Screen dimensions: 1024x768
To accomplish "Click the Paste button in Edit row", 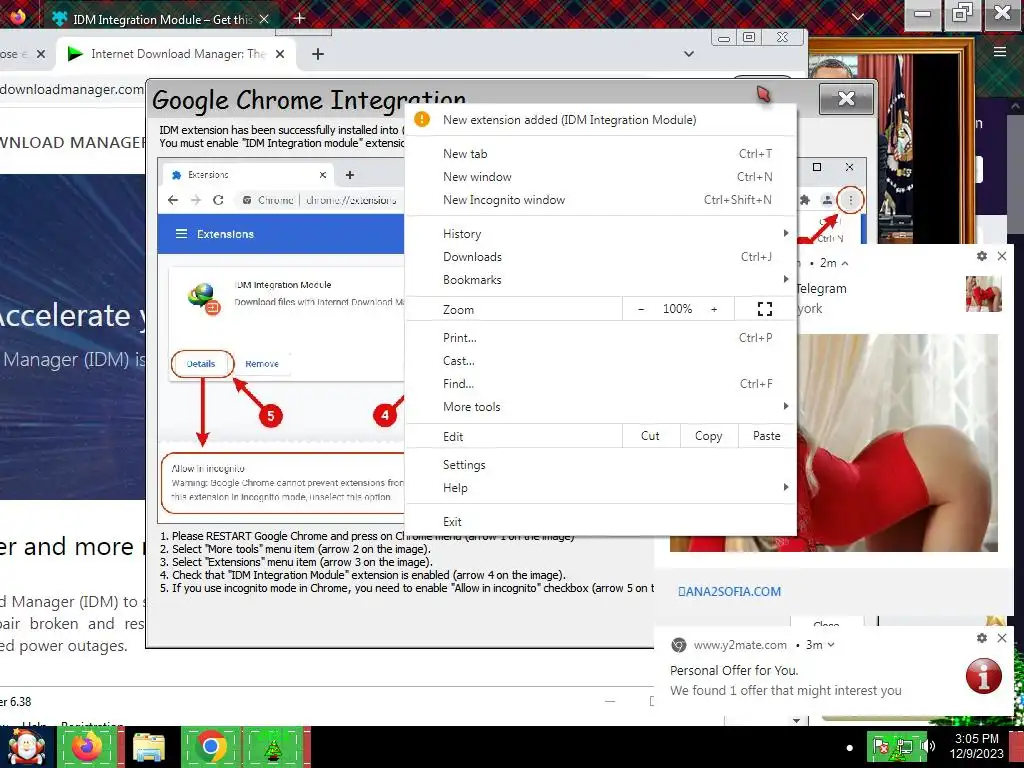I will click(x=767, y=436).
